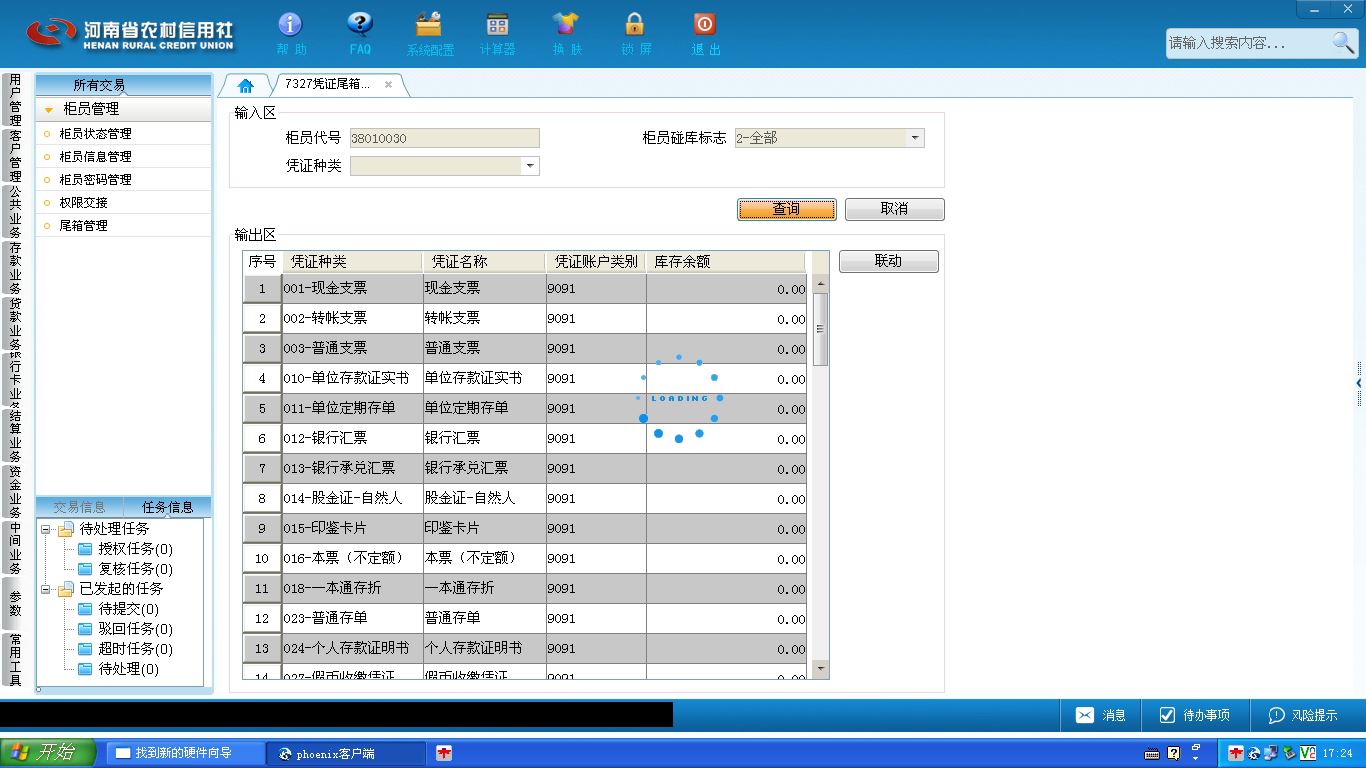Screen dimensions: 1366x768
Task: Open the 待办事项 to-do list
Action: pyautogui.click(x=1194, y=715)
